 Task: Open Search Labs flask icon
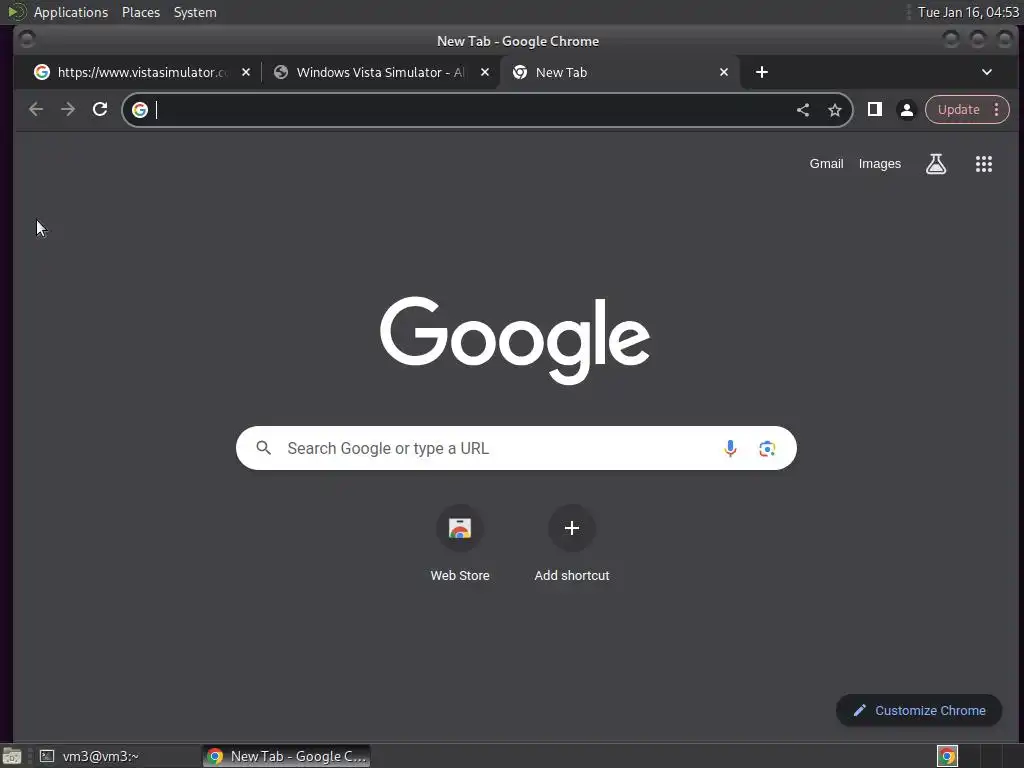click(x=936, y=164)
